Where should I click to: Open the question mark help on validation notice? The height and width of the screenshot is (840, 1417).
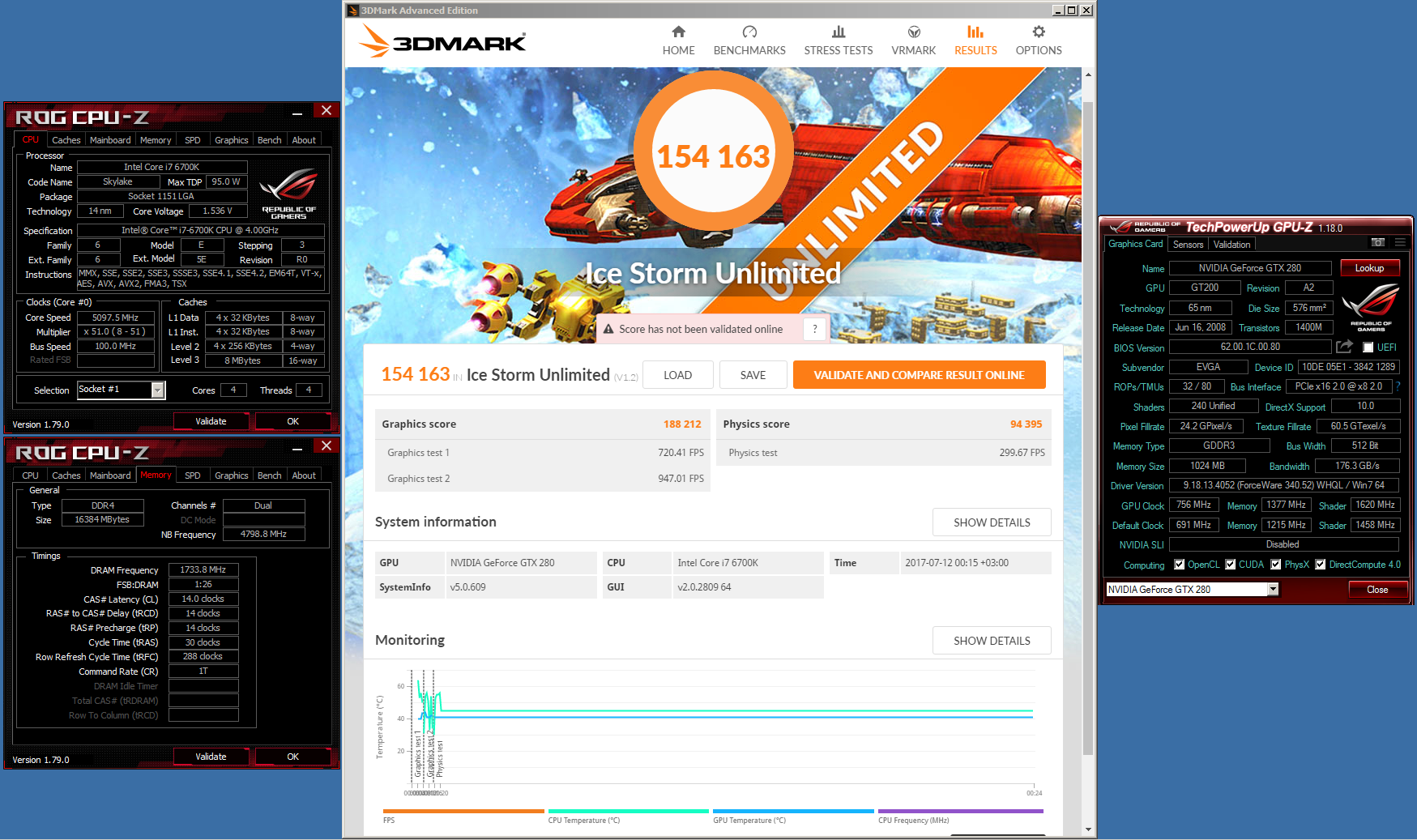click(x=815, y=329)
